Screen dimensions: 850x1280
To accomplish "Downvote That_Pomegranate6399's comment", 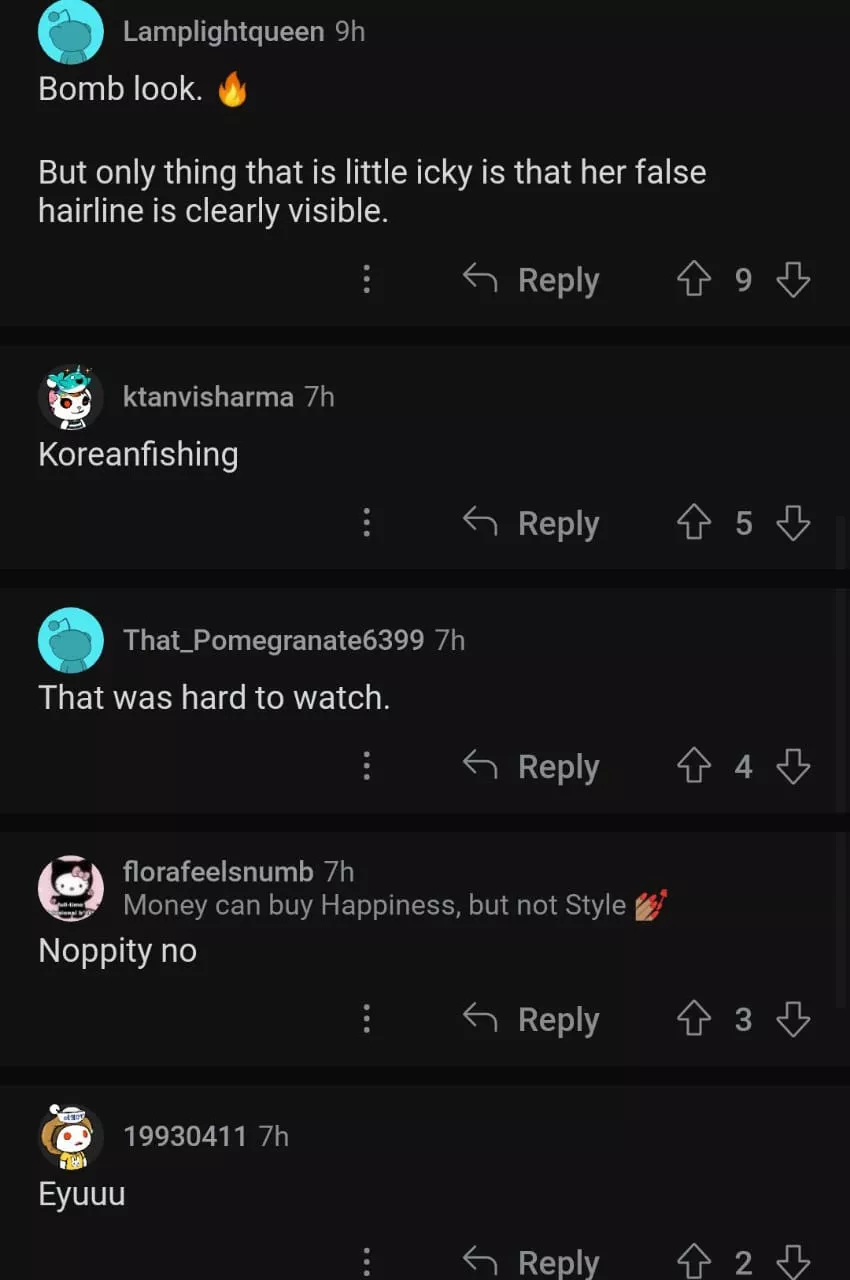I will coord(793,766).
